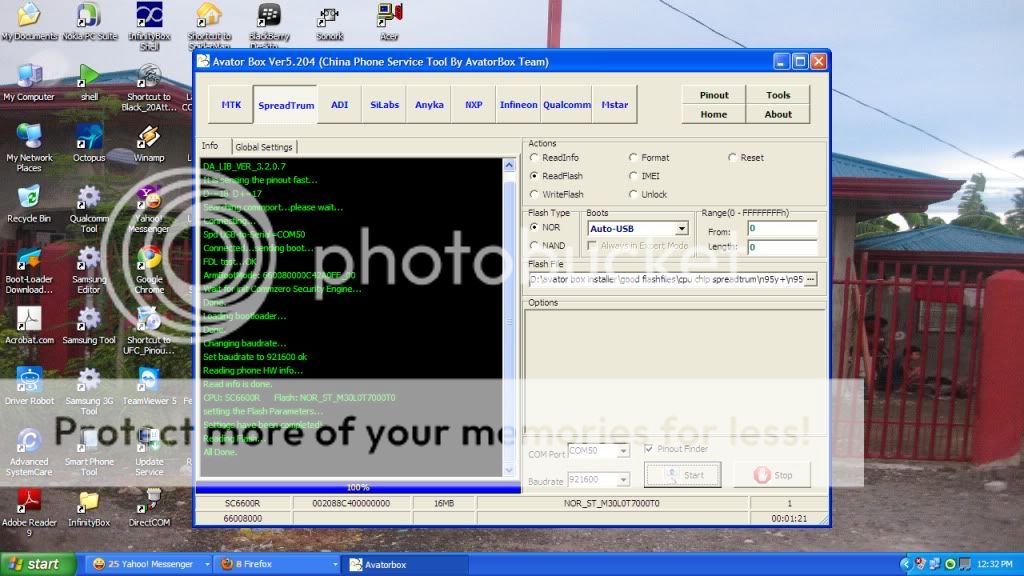Open the Driver Robot desktop icon
Image resolution: width=1024 pixels, height=576 pixels.
(x=29, y=381)
